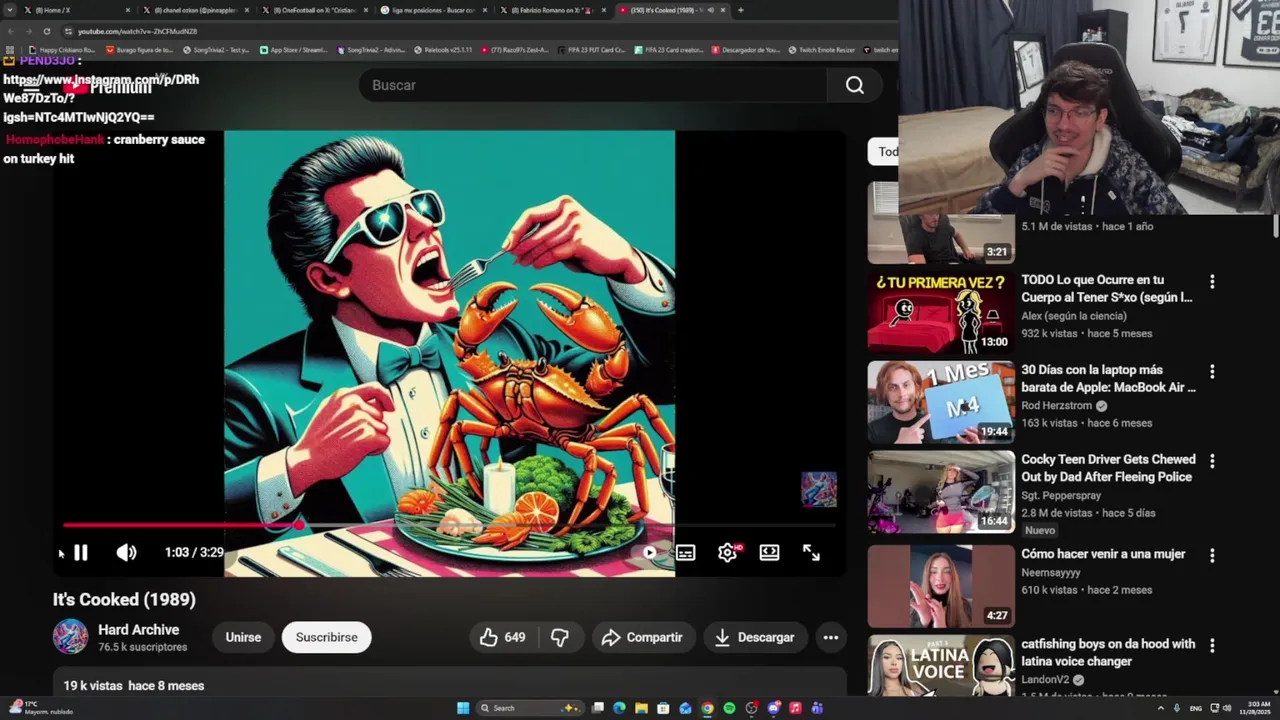Switch to the Fabrizio Romano on X tab
The width and height of the screenshot is (1280, 720).
[552, 10]
